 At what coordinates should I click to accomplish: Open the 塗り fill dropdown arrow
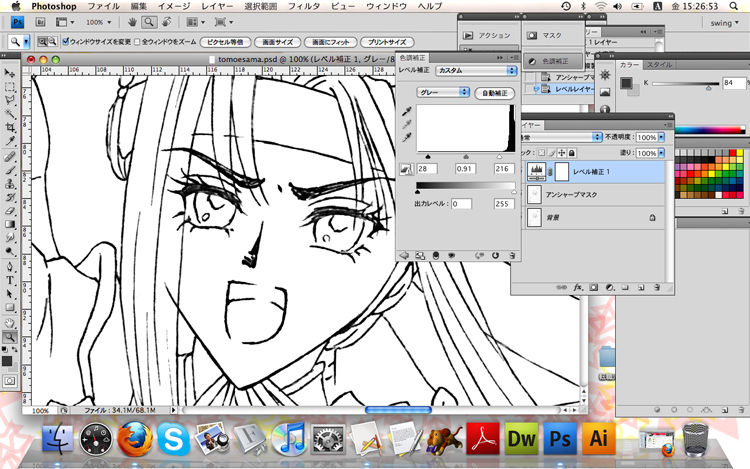click(662, 153)
